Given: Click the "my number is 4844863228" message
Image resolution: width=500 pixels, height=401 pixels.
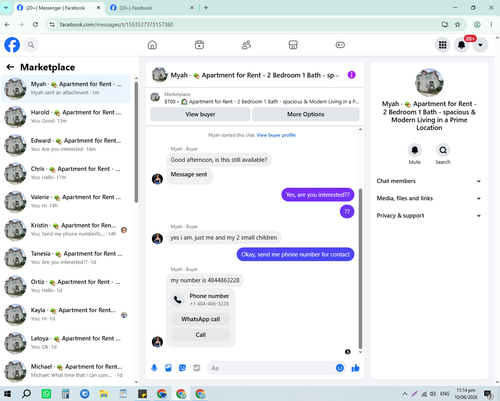Looking at the screenshot, I should [x=205, y=280].
